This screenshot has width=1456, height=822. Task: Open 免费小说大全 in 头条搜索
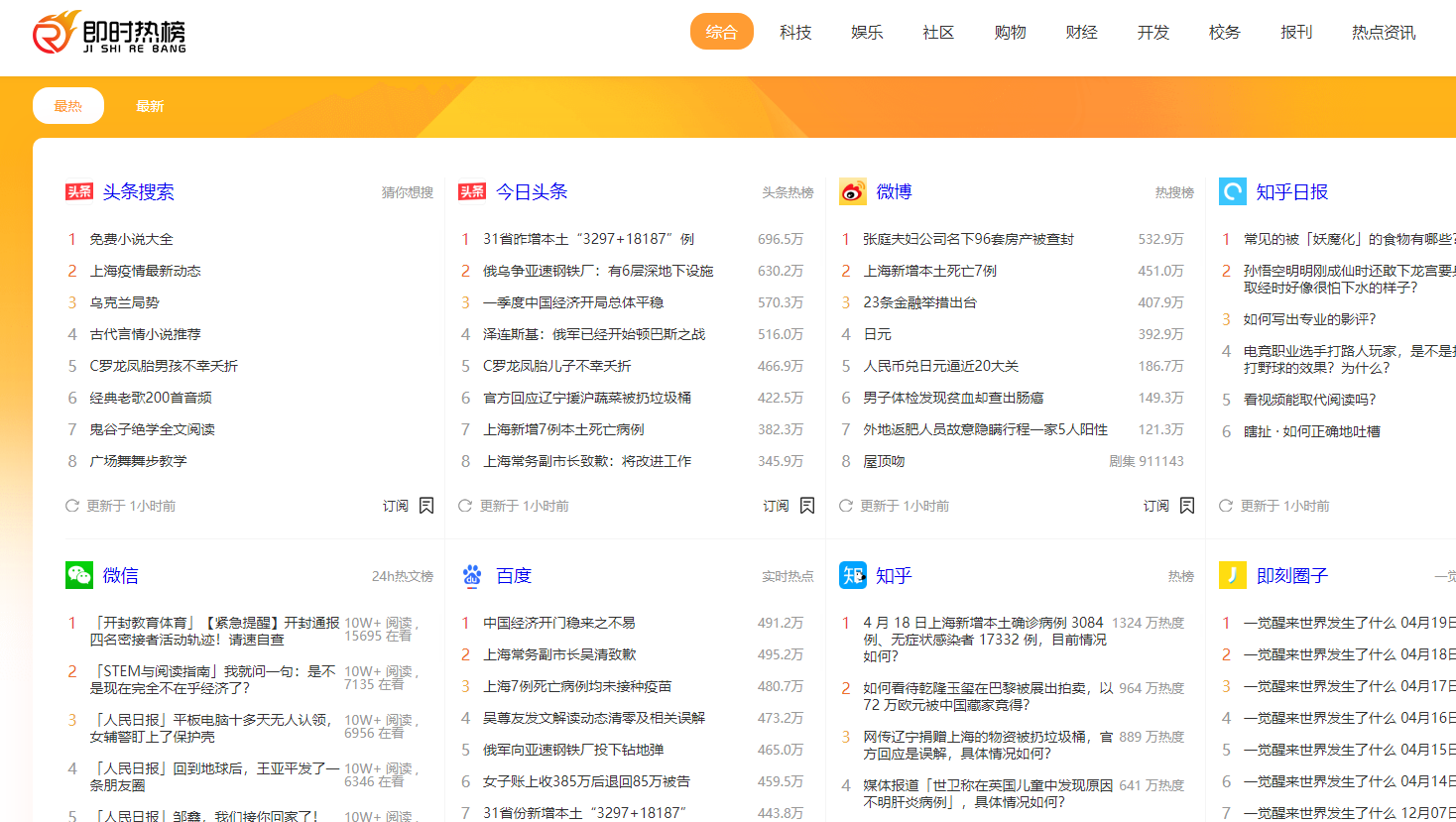point(132,239)
